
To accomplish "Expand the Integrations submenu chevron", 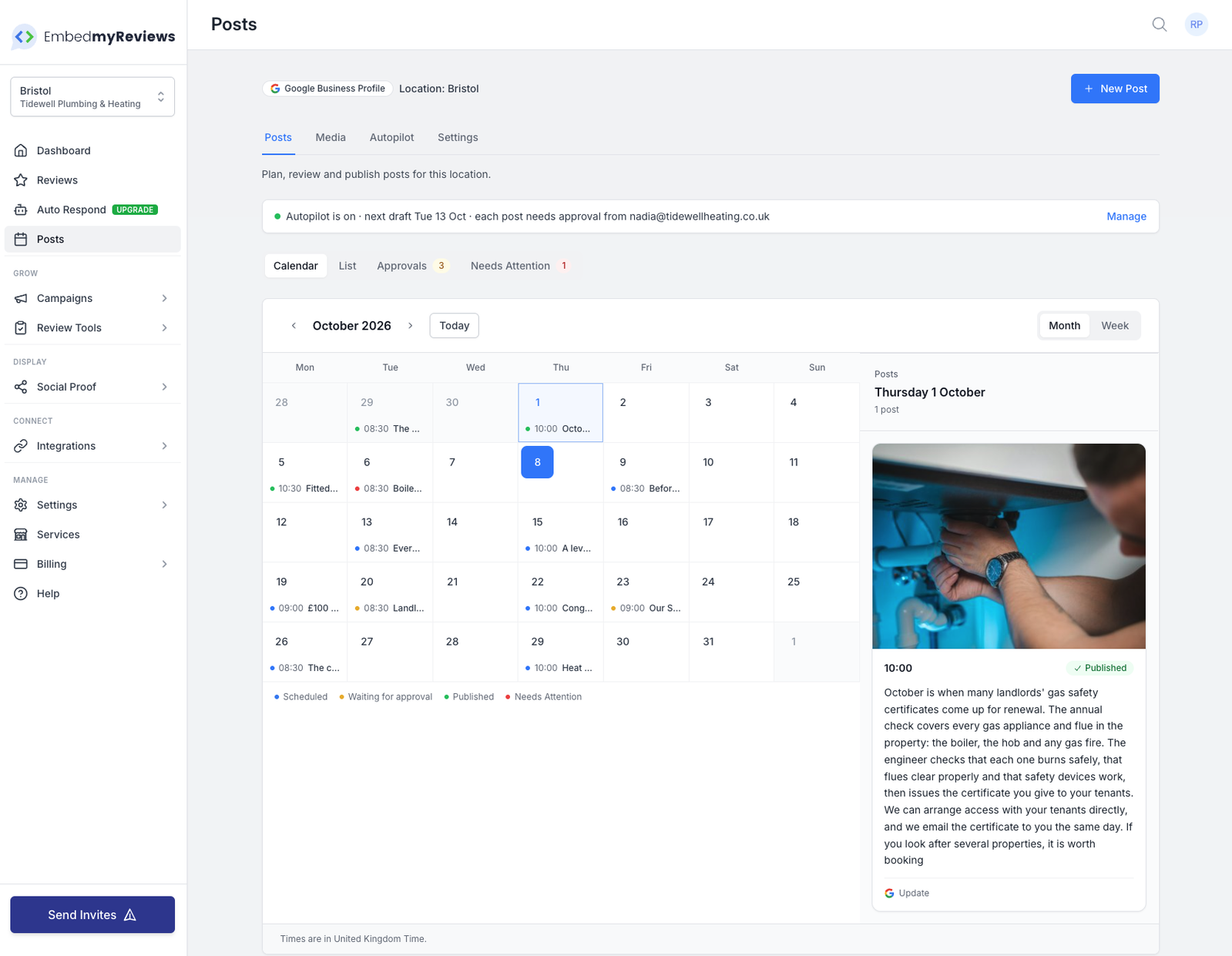I will coord(165,446).
